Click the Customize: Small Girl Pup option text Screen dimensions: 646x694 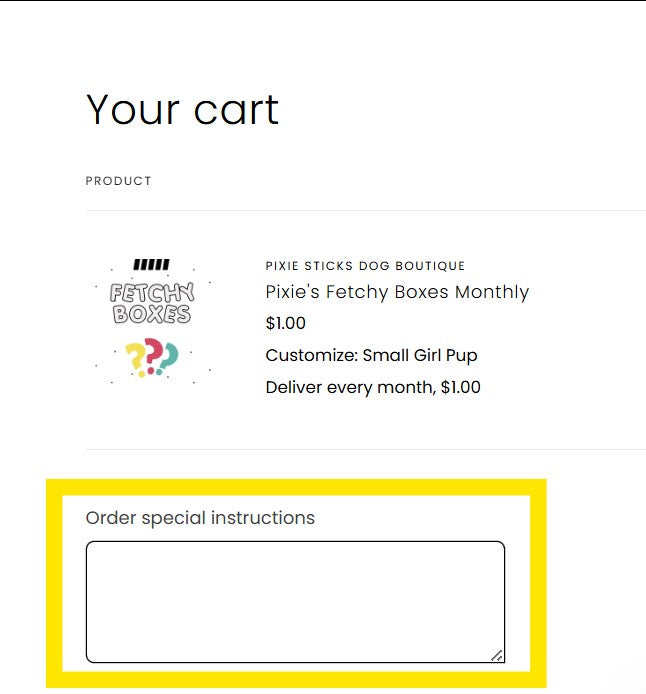371,355
